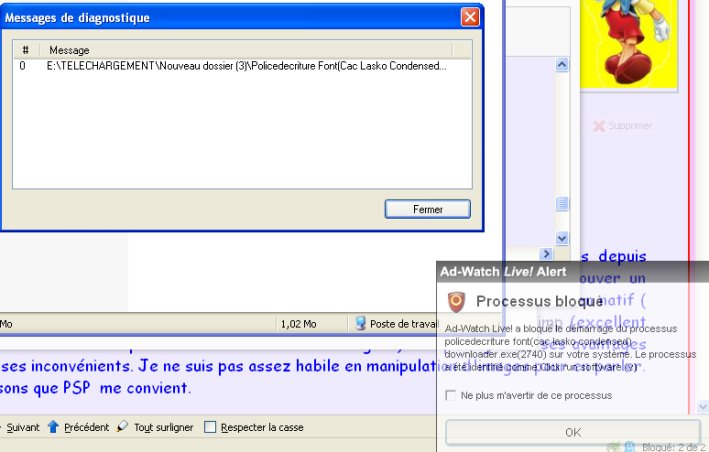Select diagnostic message row 0

pos(242,66)
